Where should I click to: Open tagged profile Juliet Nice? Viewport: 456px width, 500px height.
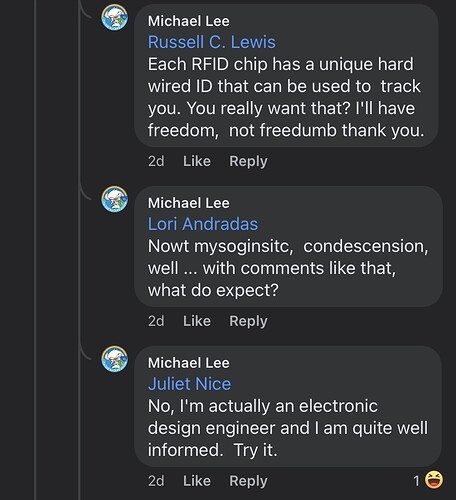tap(189, 384)
